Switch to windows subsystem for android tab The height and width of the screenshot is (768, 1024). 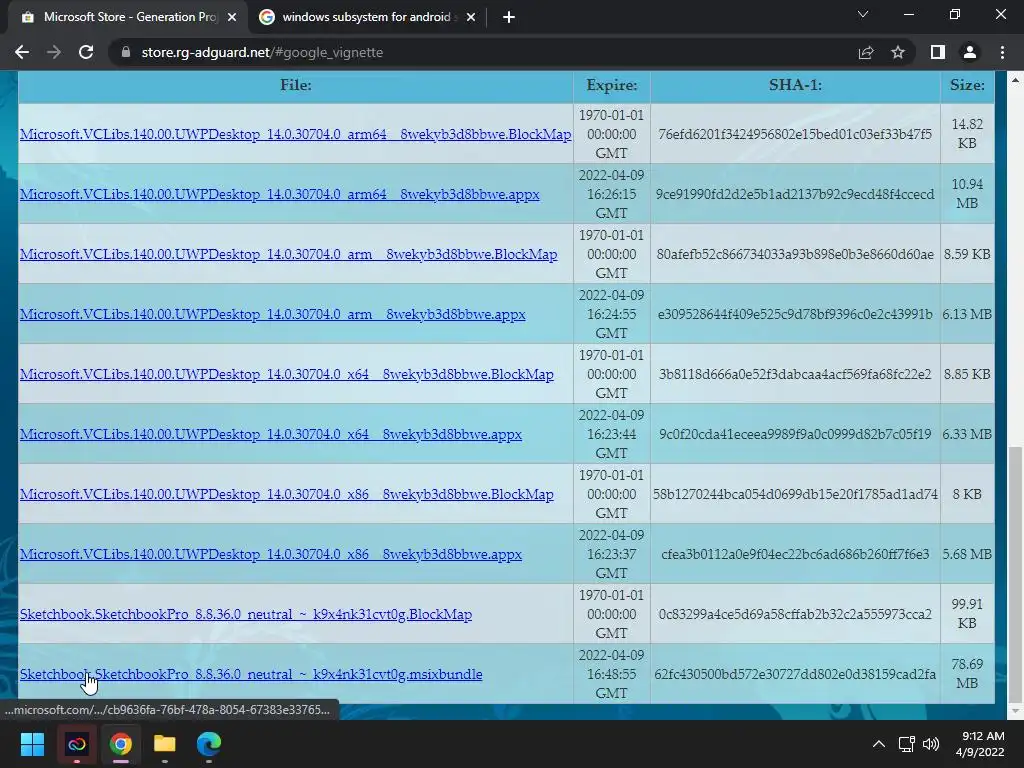[367, 17]
